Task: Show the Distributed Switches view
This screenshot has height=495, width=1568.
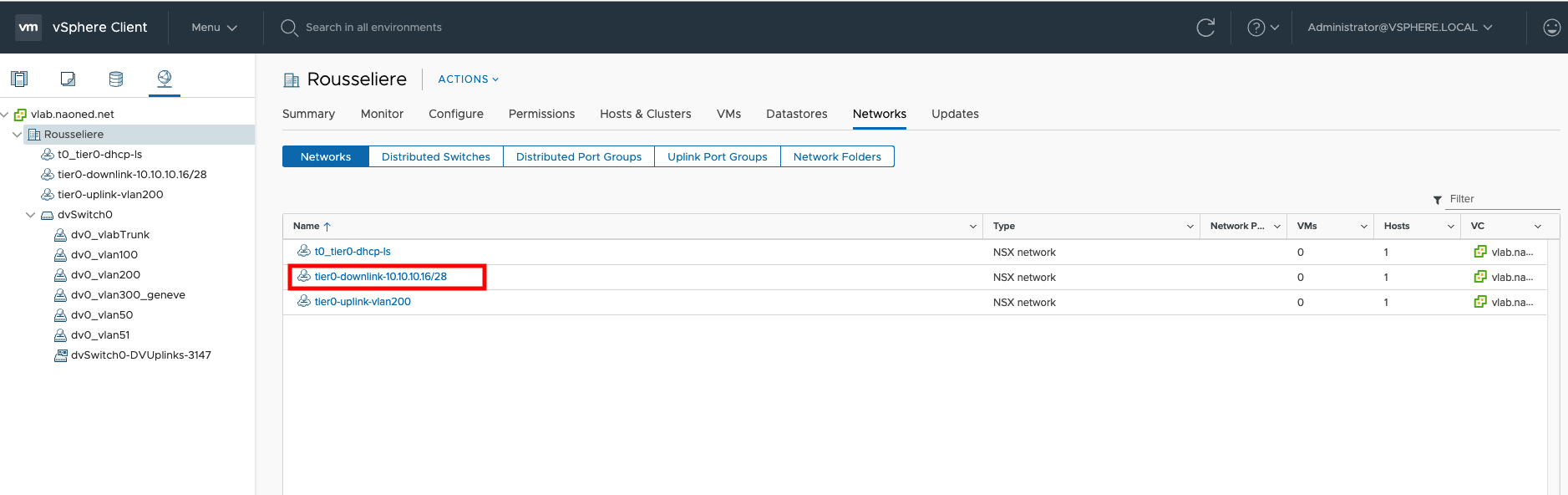Action: point(435,156)
